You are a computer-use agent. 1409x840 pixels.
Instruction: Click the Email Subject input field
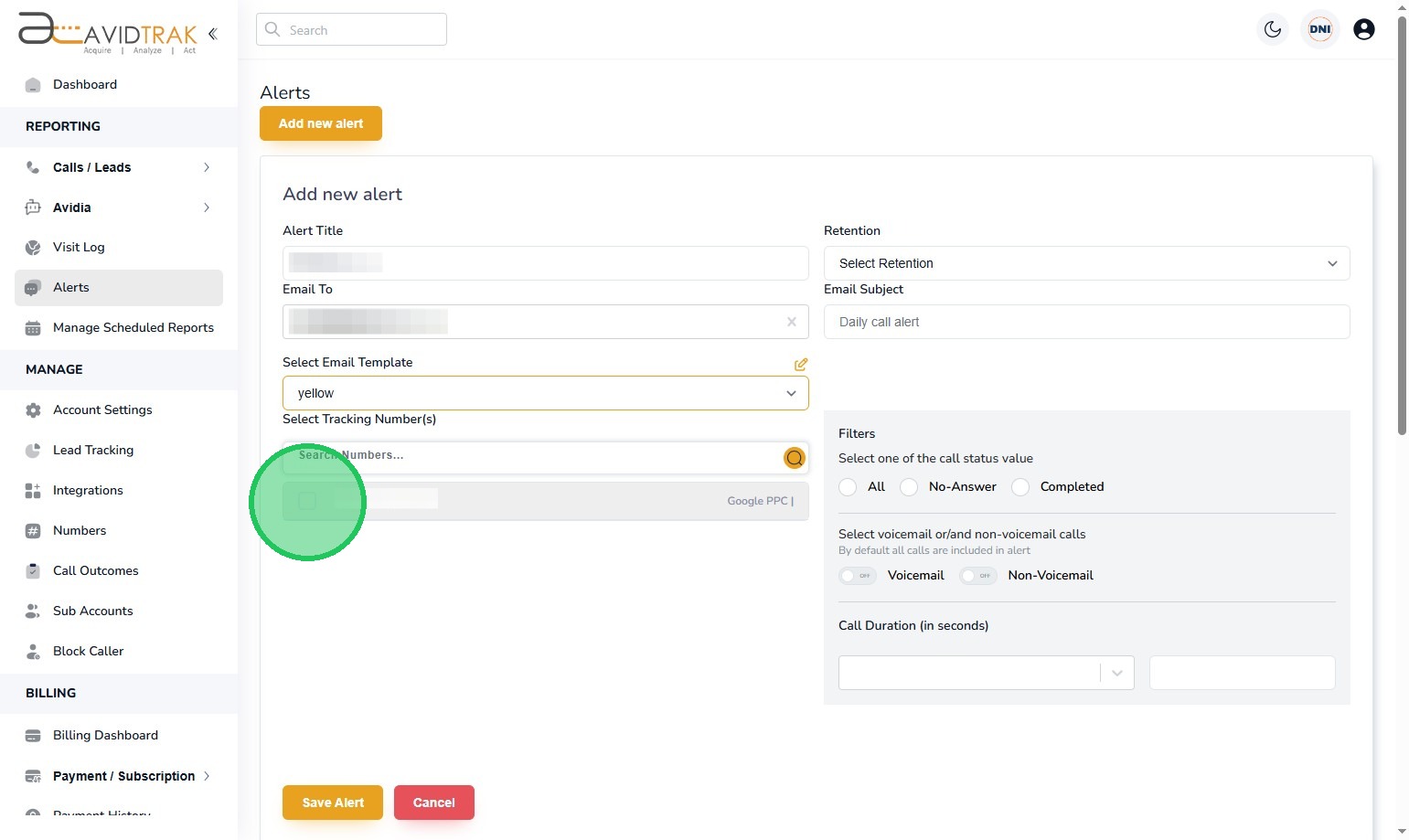point(1086,322)
